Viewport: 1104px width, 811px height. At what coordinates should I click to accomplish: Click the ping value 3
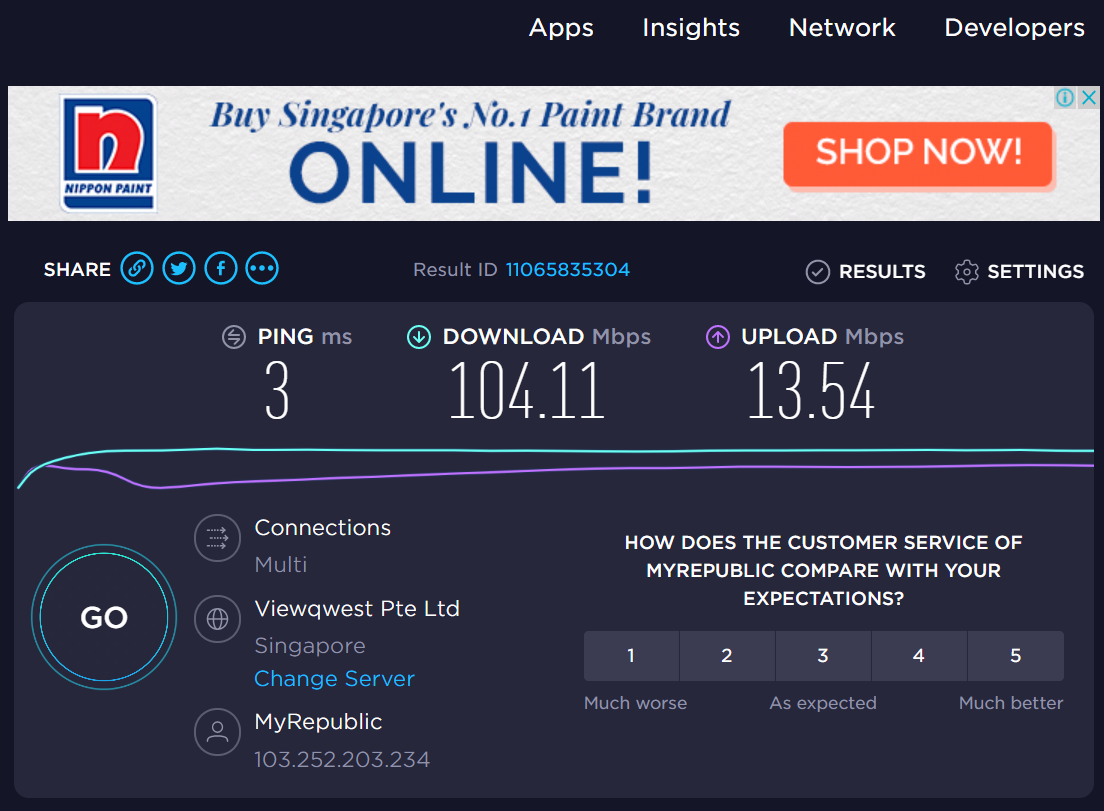coord(277,391)
